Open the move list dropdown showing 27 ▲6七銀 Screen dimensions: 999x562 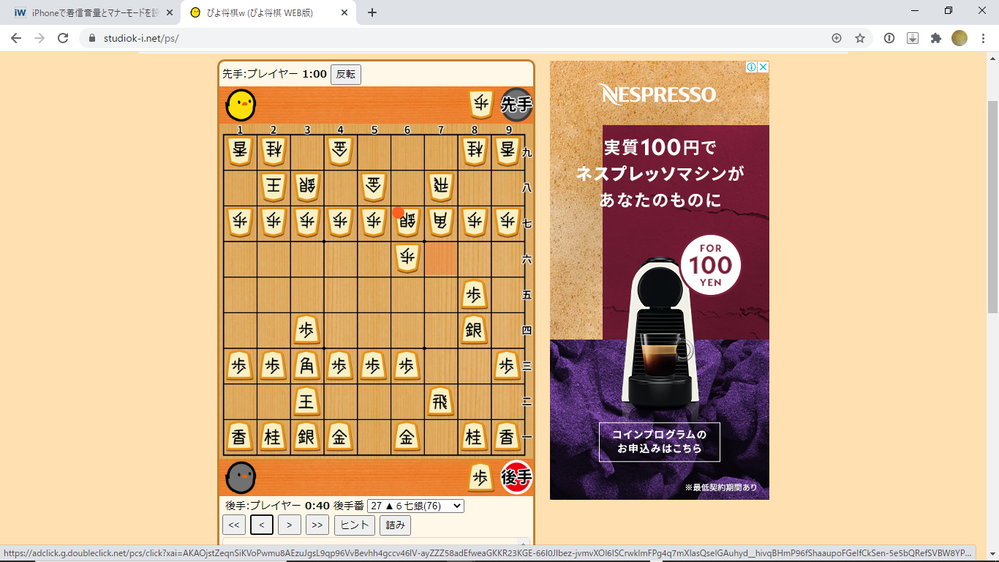click(415, 506)
